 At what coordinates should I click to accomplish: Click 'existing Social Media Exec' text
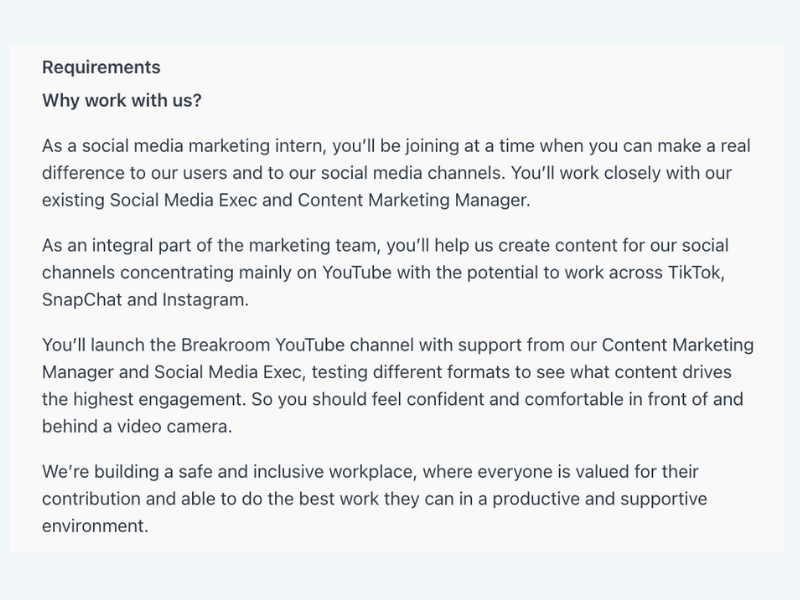(149, 200)
